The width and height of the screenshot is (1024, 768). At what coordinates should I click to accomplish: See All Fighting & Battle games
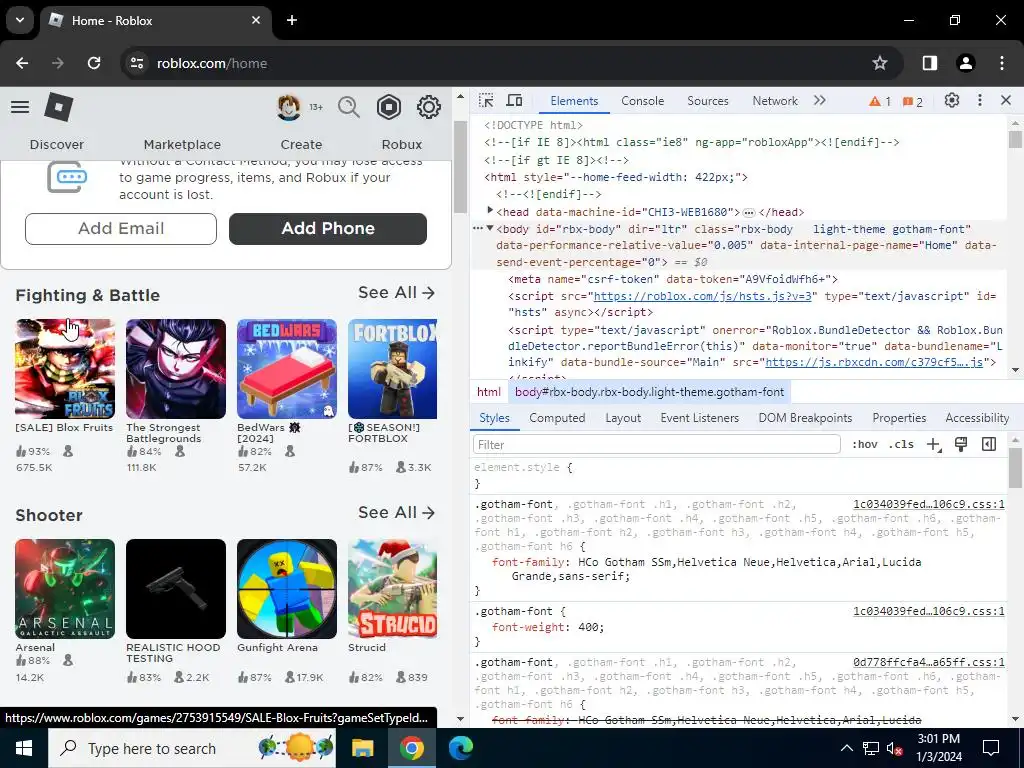(x=396, y=293)
